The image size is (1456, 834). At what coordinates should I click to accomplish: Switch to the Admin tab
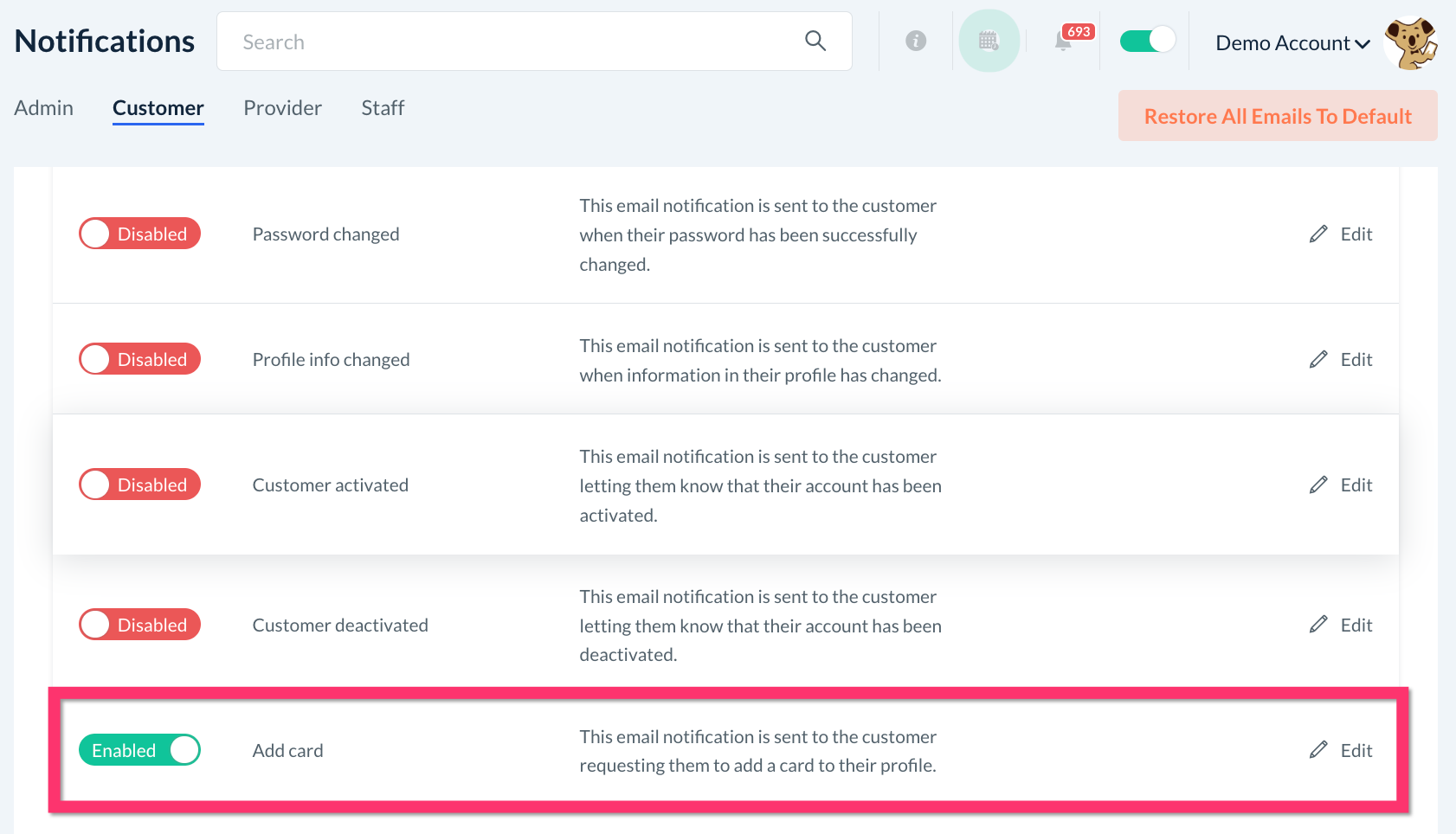(44, 108)
